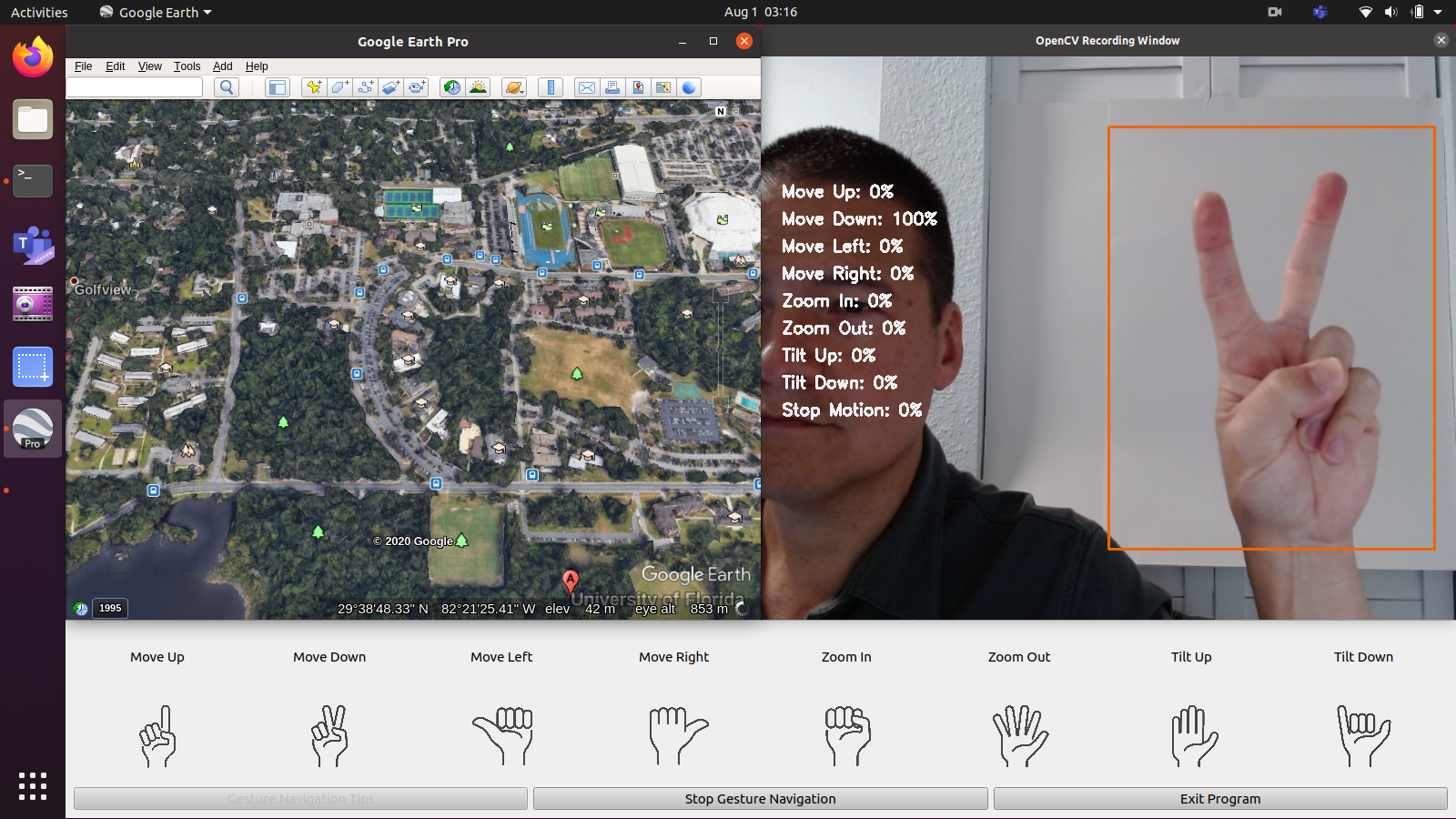Open the Tools menu

pos(187,66)
